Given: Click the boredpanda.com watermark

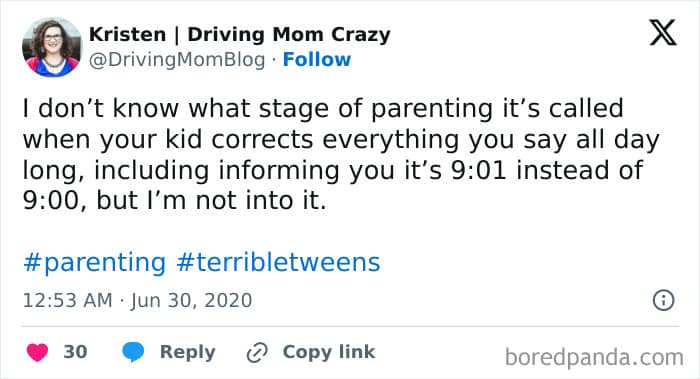Looking at the screenshot, I should point(594,358).
